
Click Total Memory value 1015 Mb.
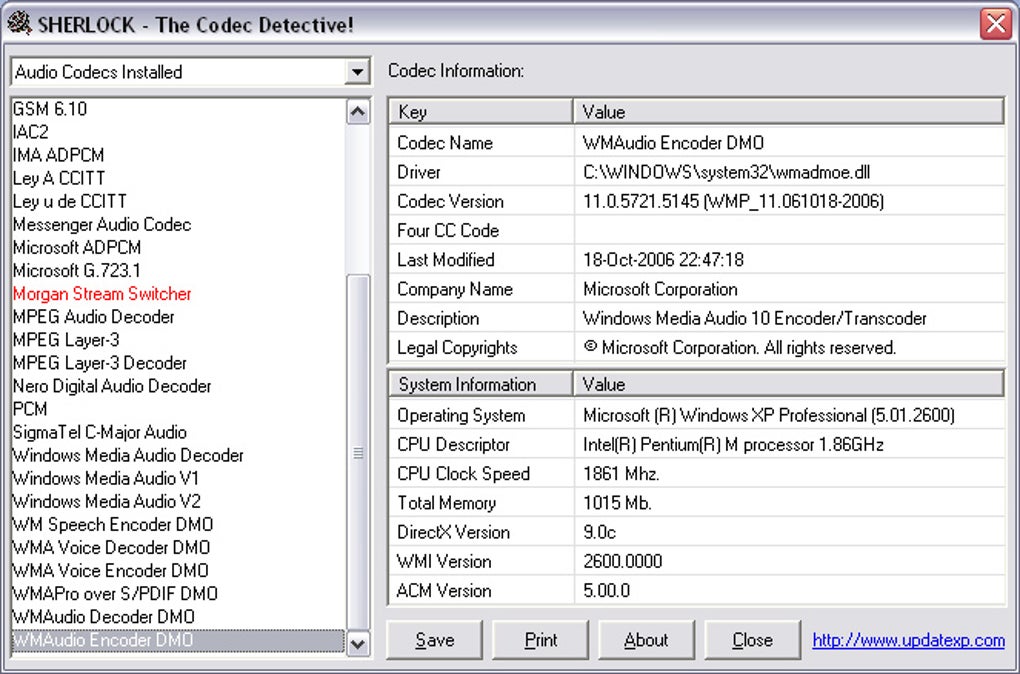tap(617, 503)
